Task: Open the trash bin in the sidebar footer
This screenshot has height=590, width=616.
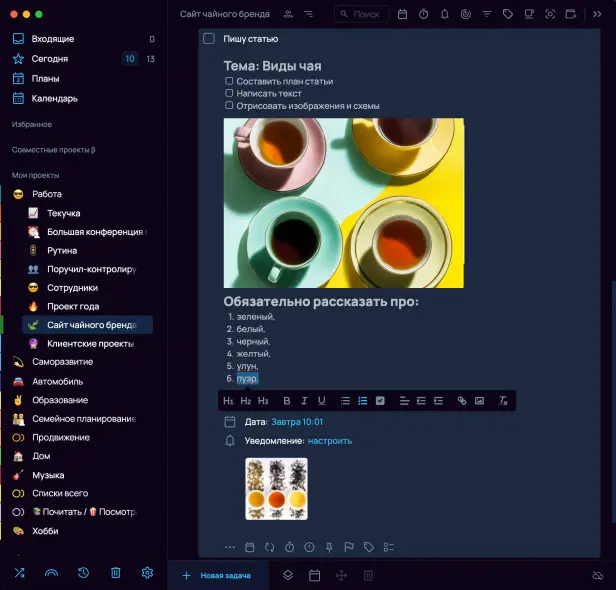Action: 115,573
